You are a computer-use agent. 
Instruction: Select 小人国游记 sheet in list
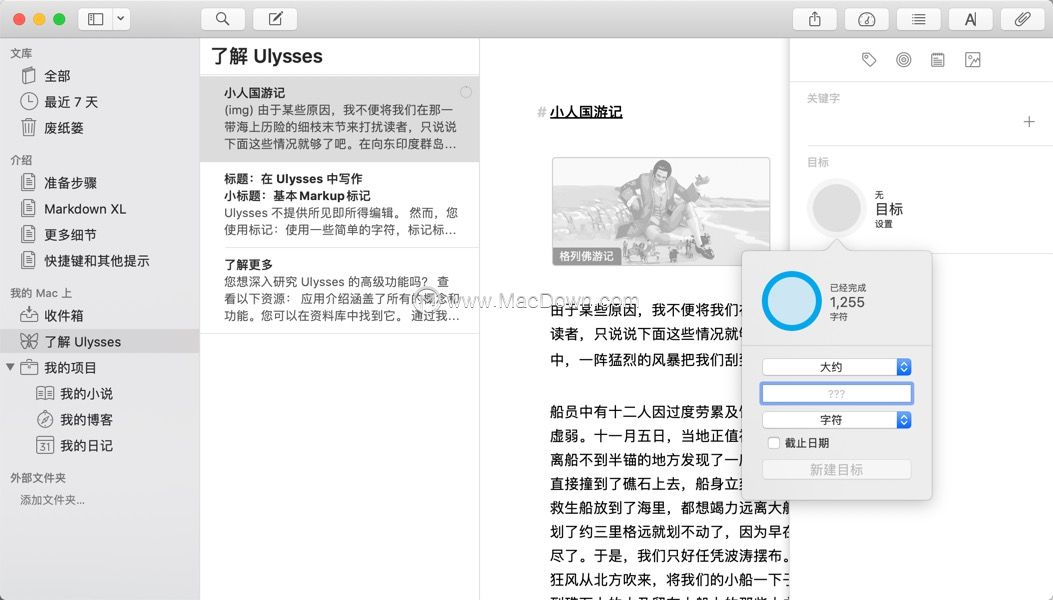tap(340, 119)
